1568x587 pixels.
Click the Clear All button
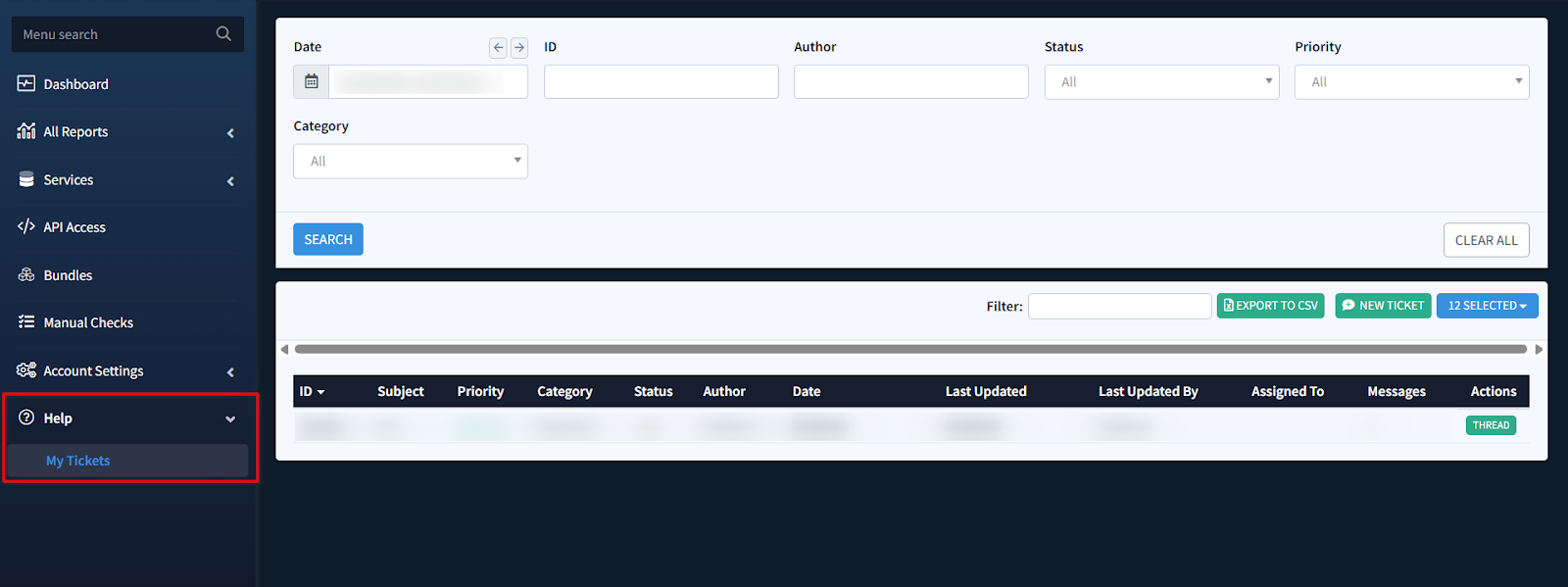point(1486,240)
